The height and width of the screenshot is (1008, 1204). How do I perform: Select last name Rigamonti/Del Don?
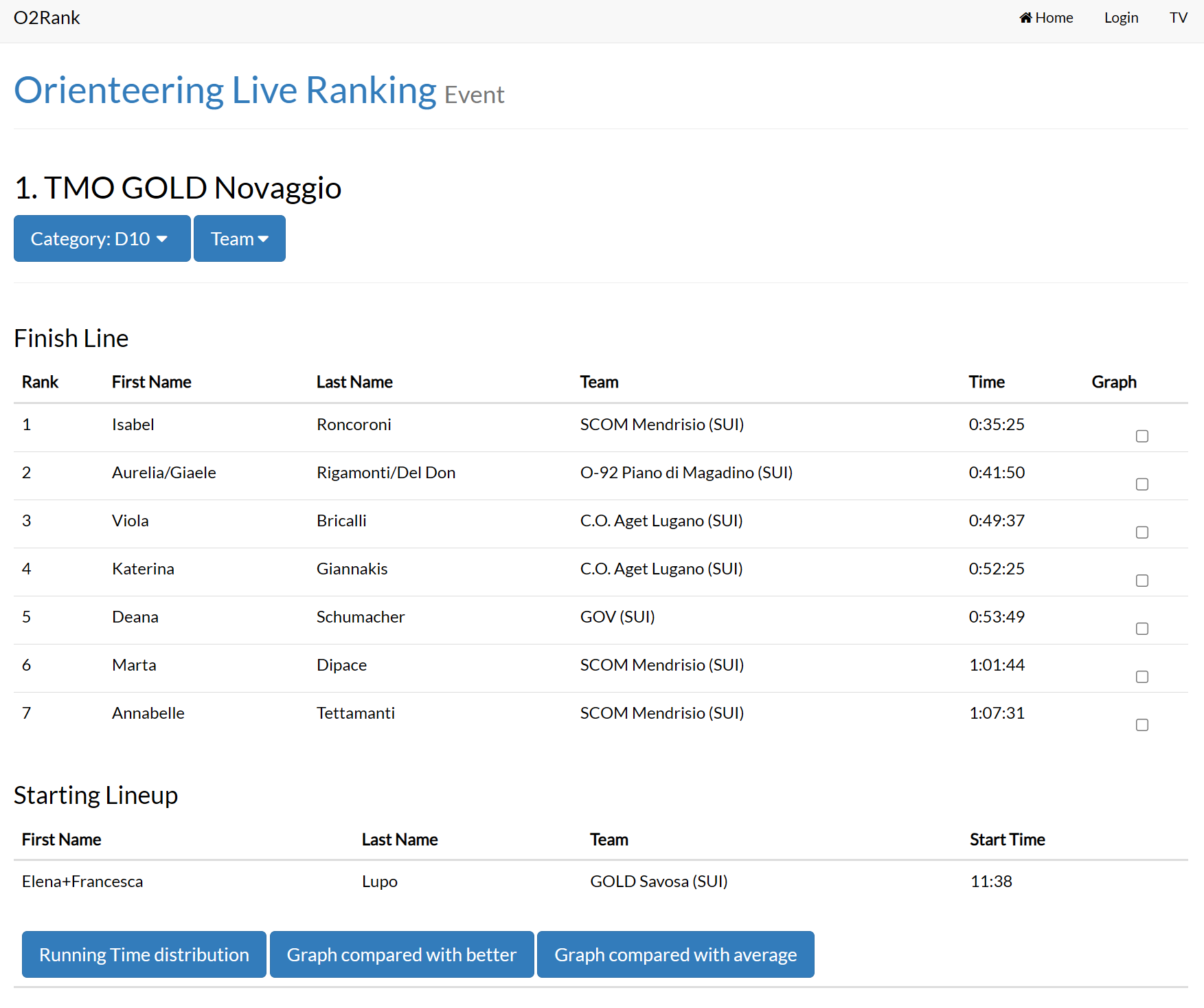(x=386, y=473)
